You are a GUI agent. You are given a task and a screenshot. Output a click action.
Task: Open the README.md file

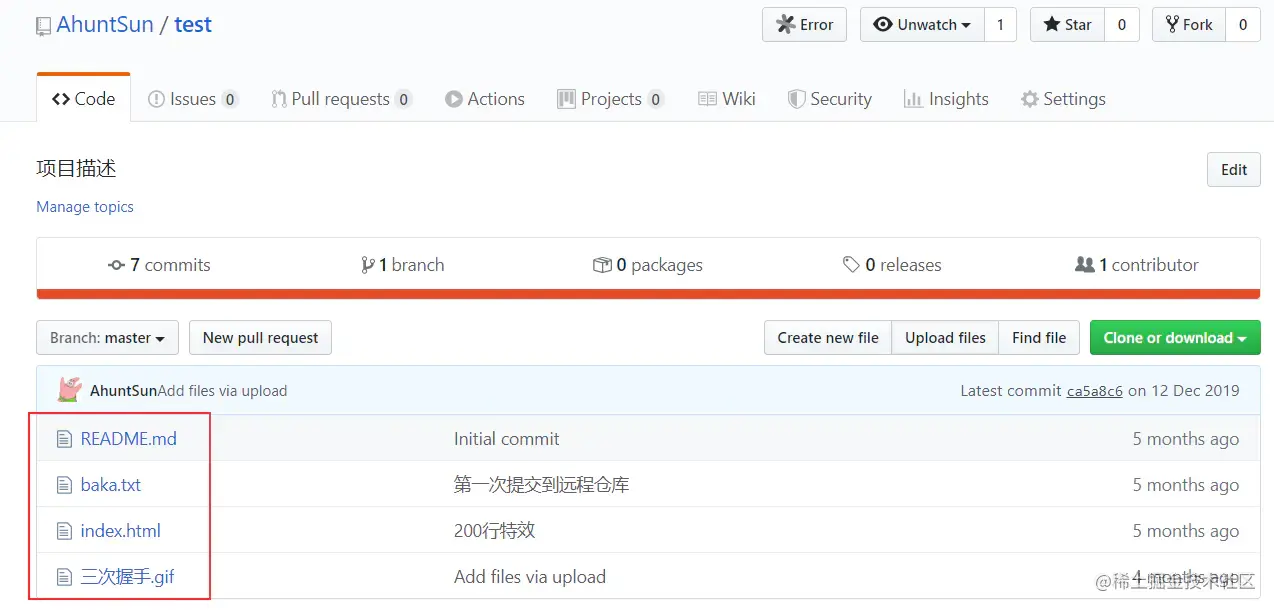click(x=129, y=439)
